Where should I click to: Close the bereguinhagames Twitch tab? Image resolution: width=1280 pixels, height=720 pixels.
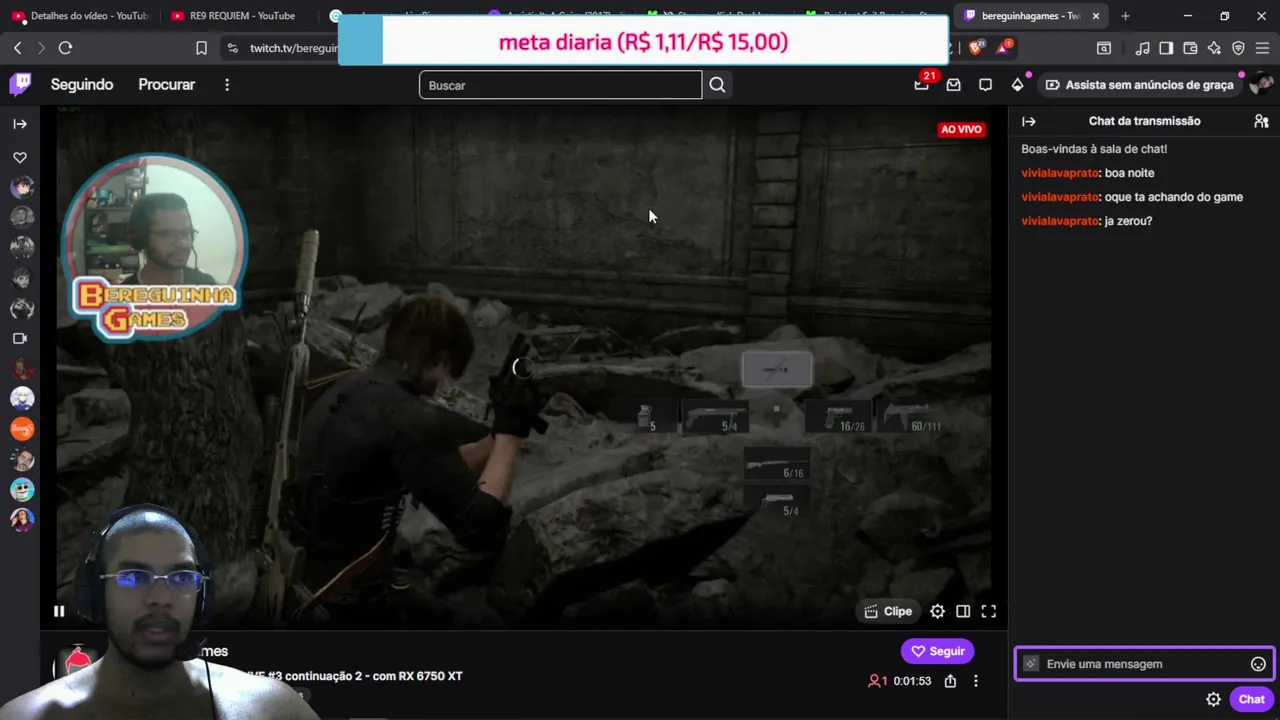coord(1096,16)
